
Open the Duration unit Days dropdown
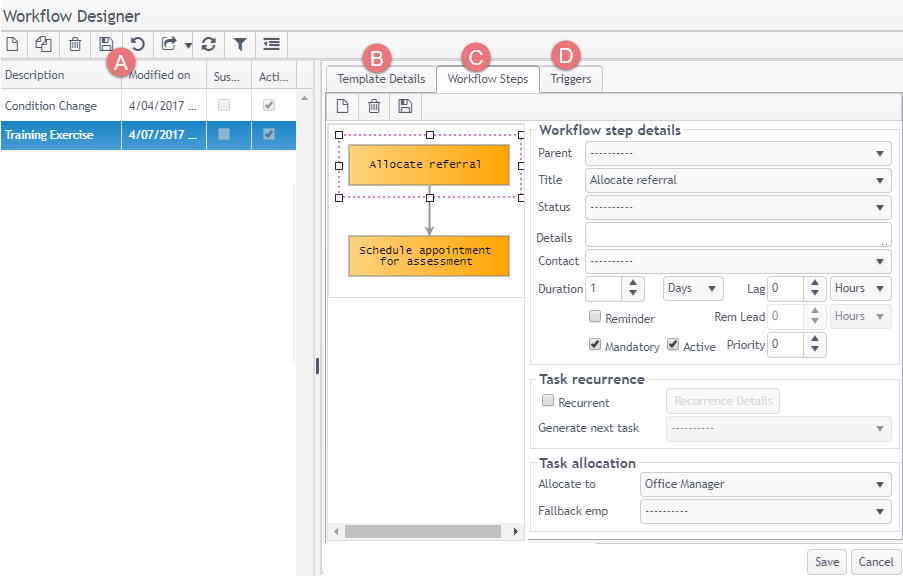(693, 288)
